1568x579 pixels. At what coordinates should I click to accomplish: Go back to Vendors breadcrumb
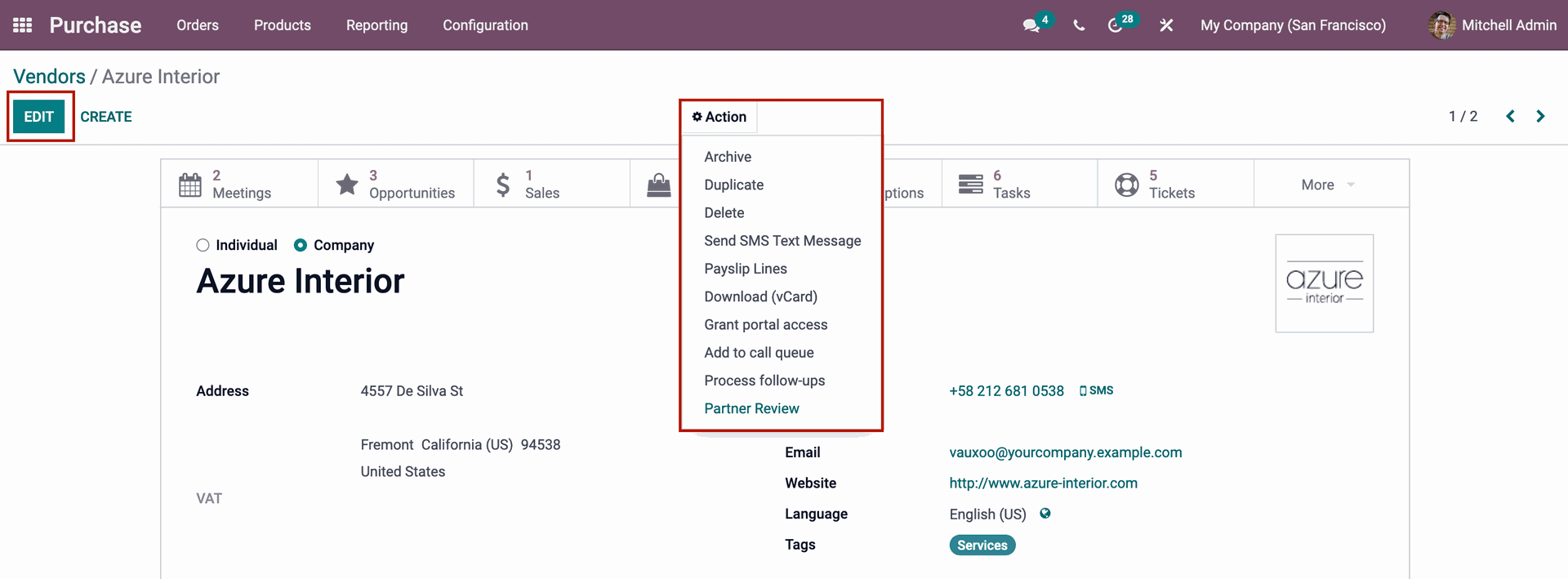tap(49, 77)
